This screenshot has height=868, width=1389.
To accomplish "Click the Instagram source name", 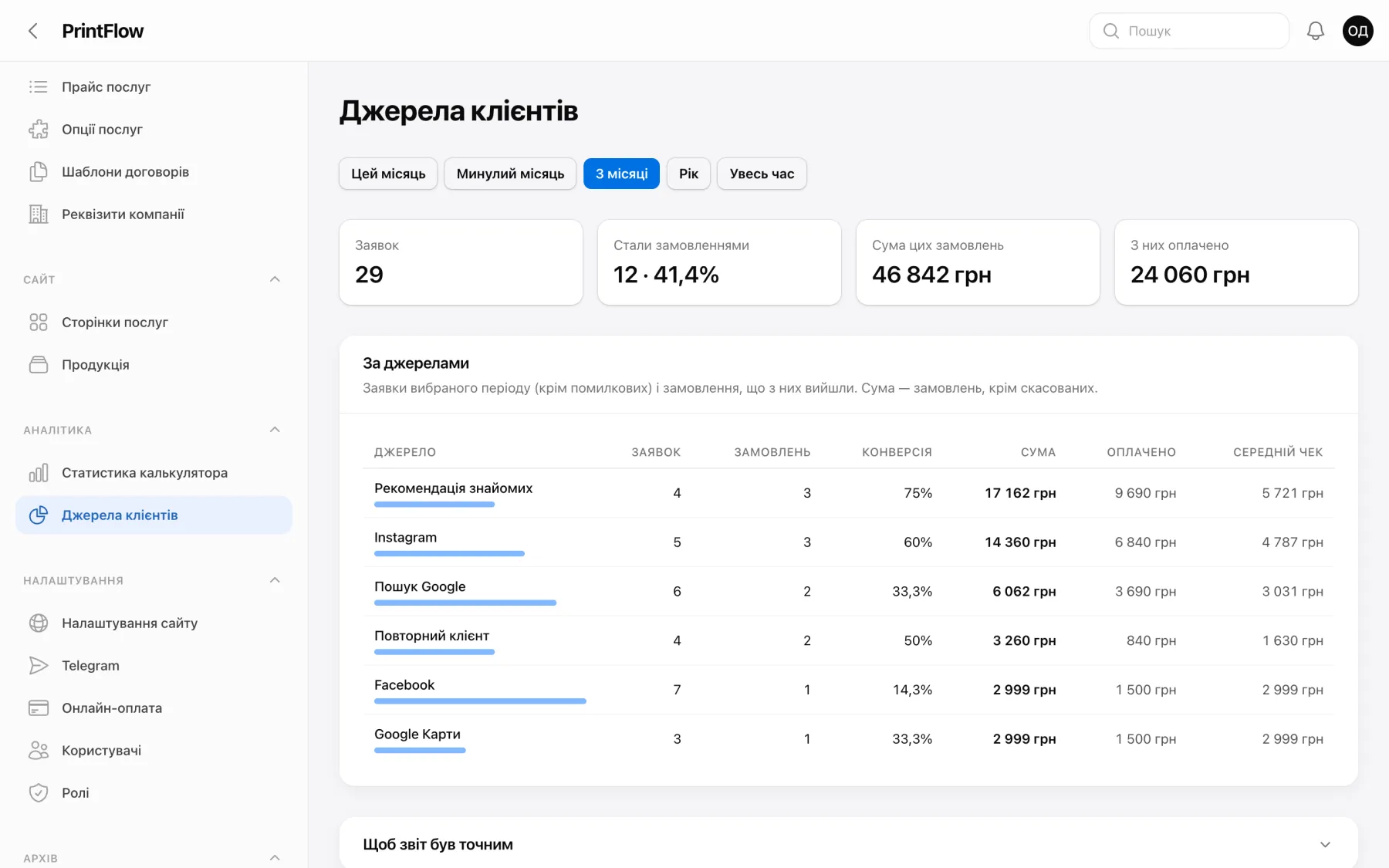I will [405, 538].
